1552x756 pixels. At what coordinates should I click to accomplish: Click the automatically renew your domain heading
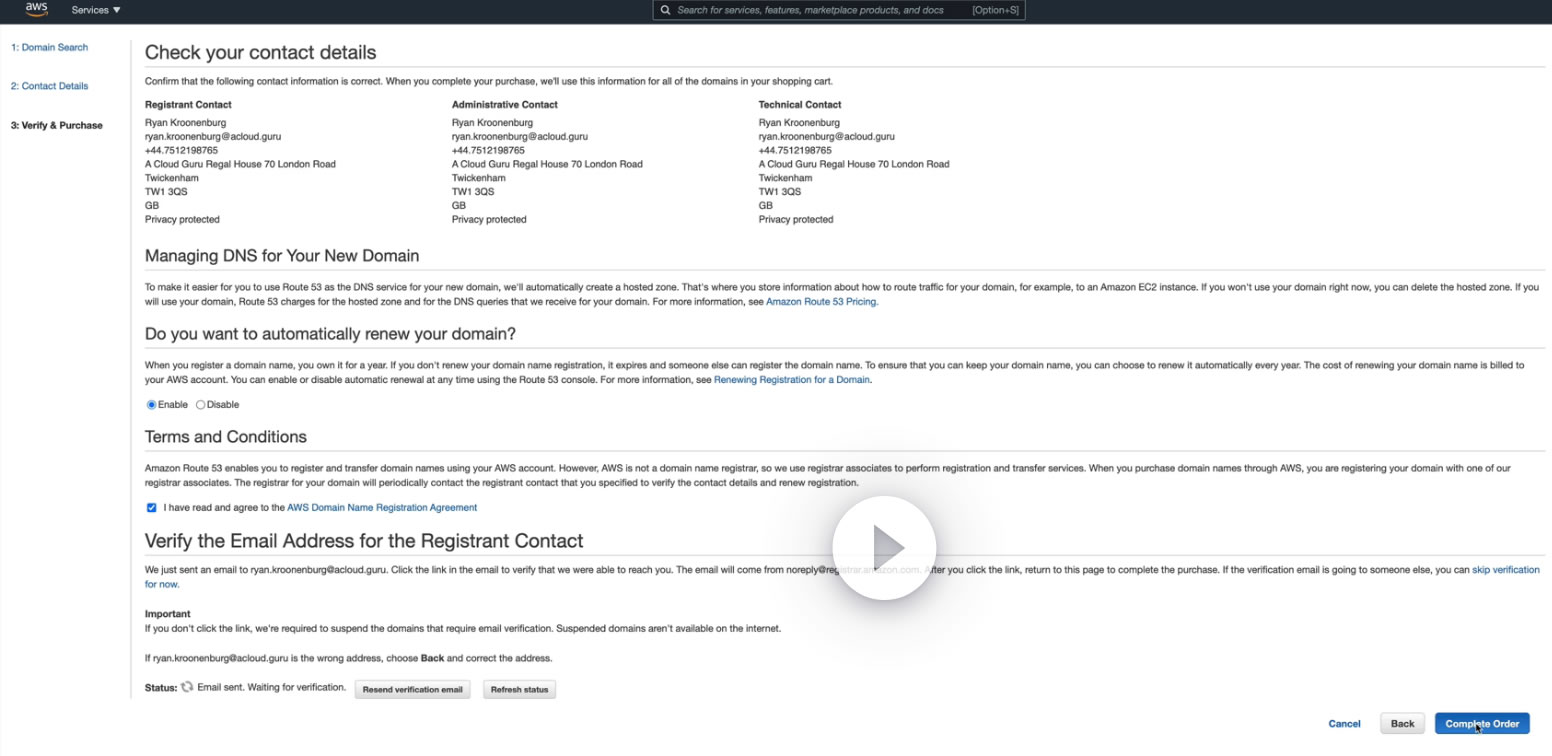pos(330,334)
